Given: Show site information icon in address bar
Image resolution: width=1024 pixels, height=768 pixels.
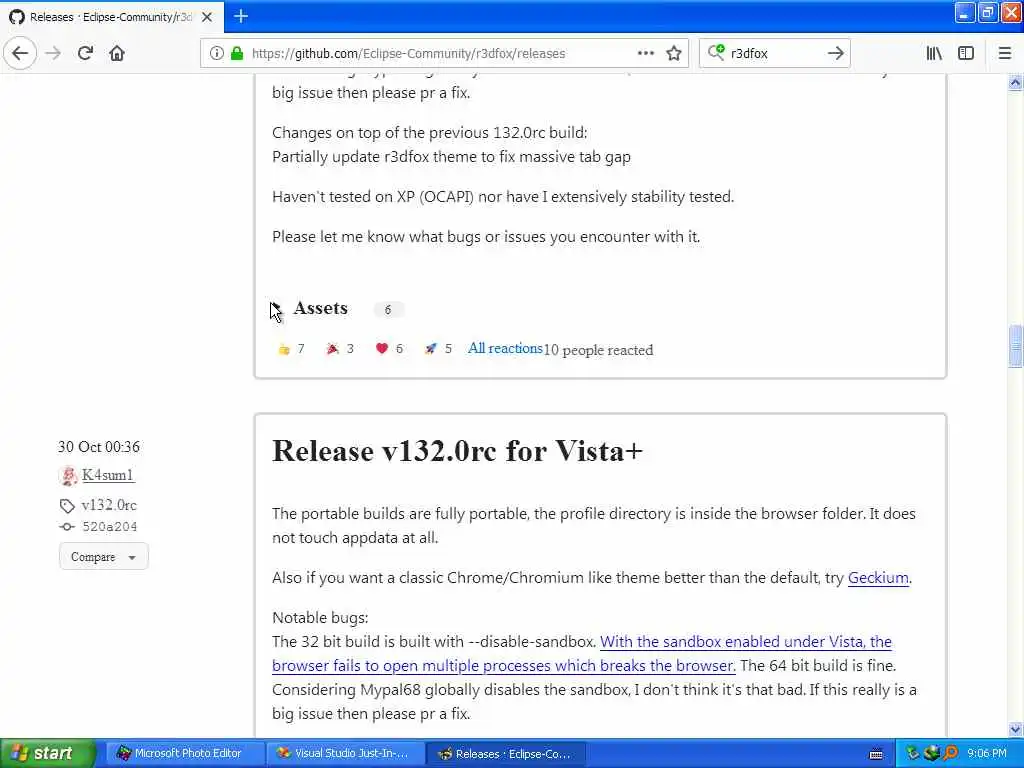Looking at the screenshot, I should point(216,54).
